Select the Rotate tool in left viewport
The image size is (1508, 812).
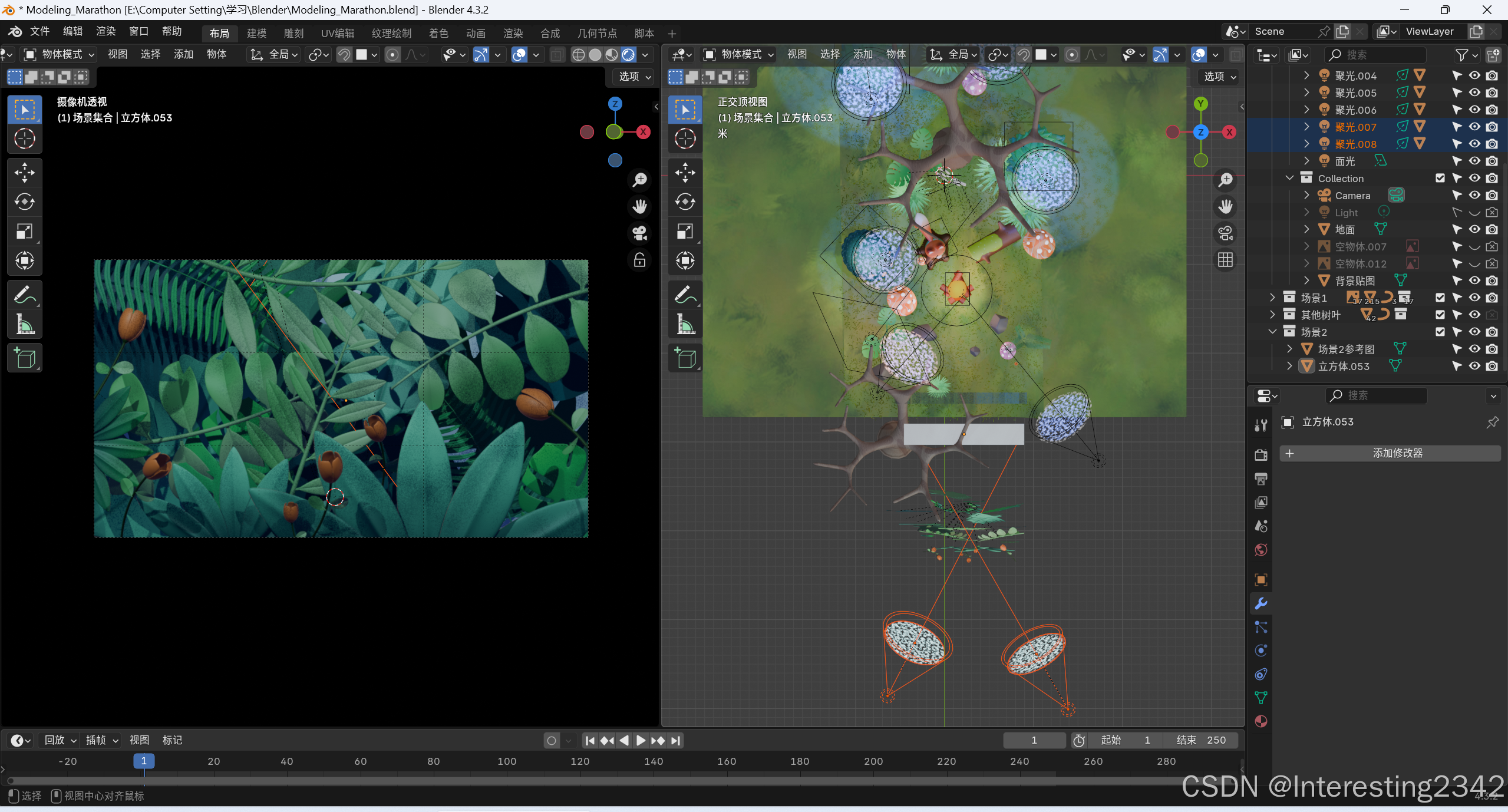[24, 202]
